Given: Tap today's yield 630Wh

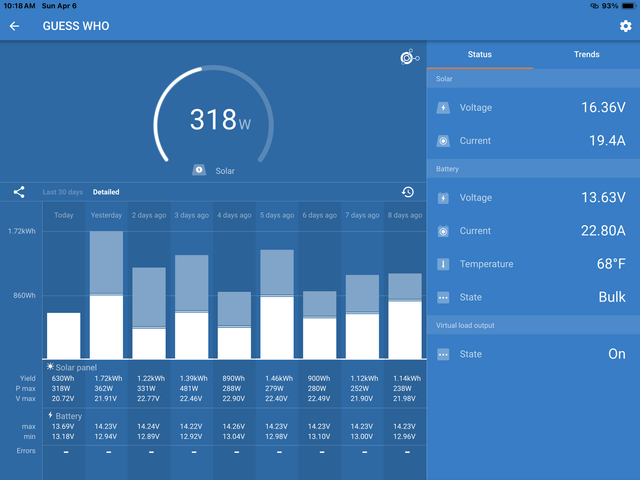Looking at the screenshot, I should click(63, 378).
